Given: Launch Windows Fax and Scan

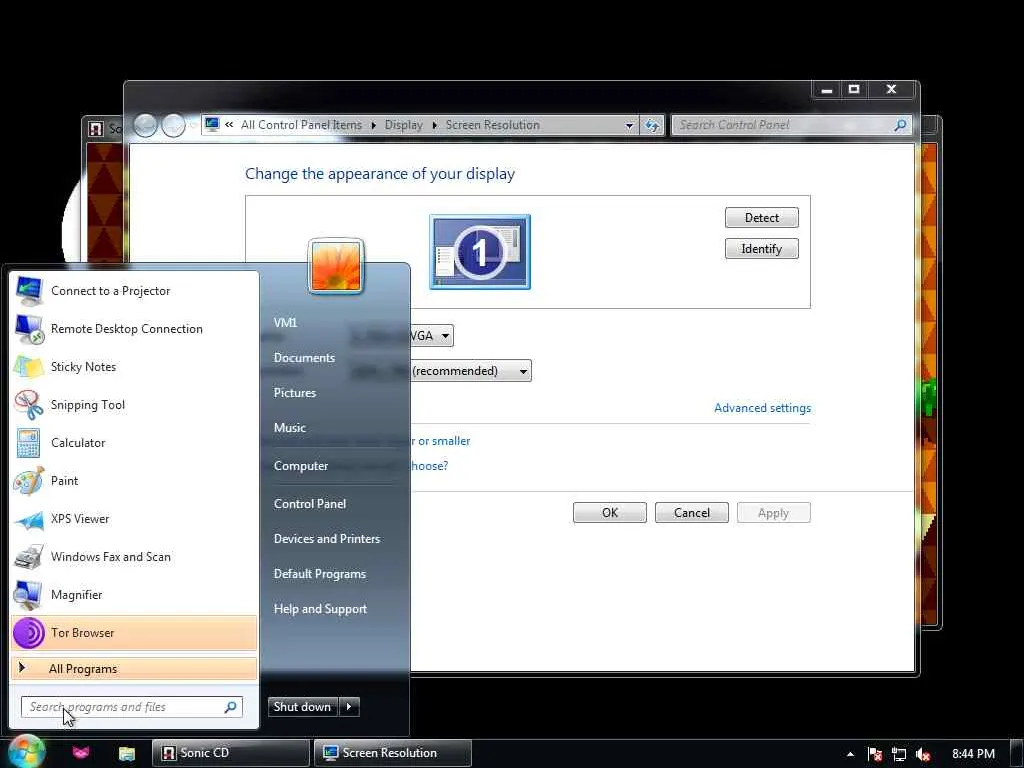Looking at the screenshot, I should (134, 556).
